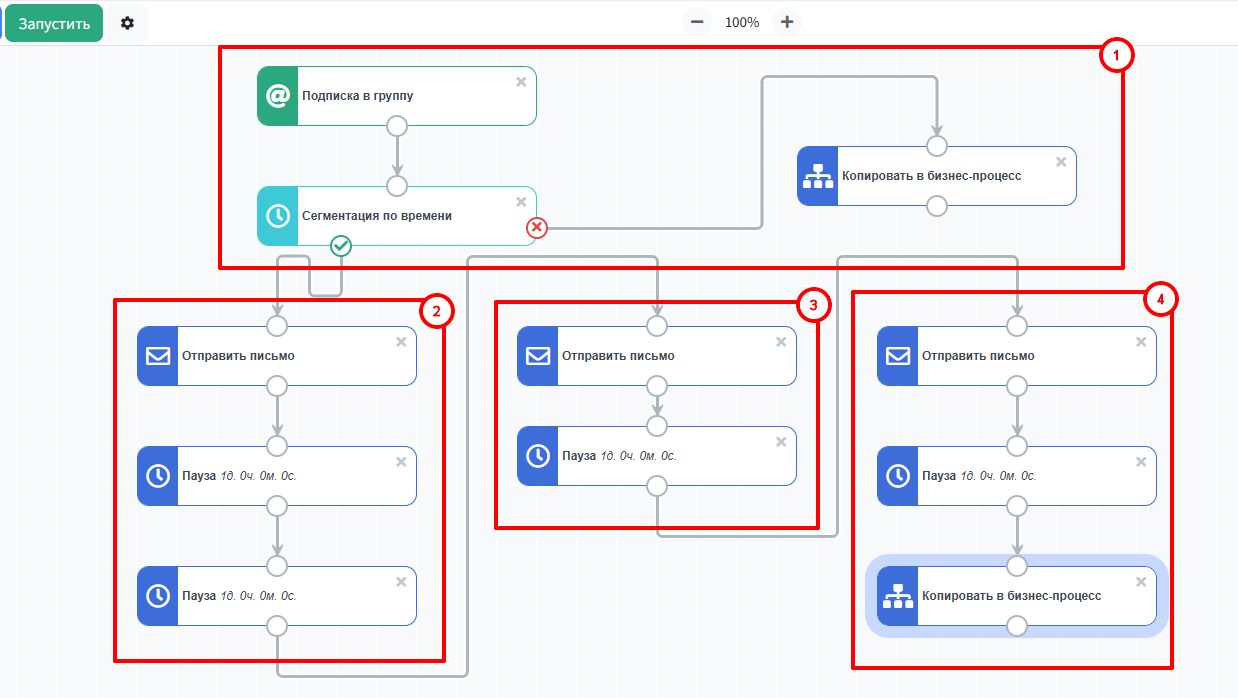The width and height of the screenshot is (1238, 698).
Task: Click the clock icon of Сегментация по времени
Action: 277,216
